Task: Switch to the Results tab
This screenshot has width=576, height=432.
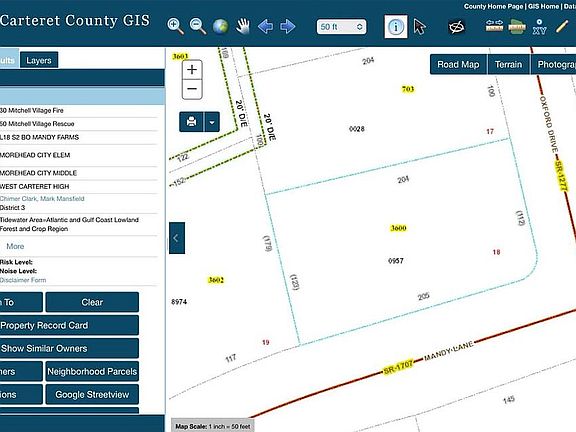Action: [8, 60]
